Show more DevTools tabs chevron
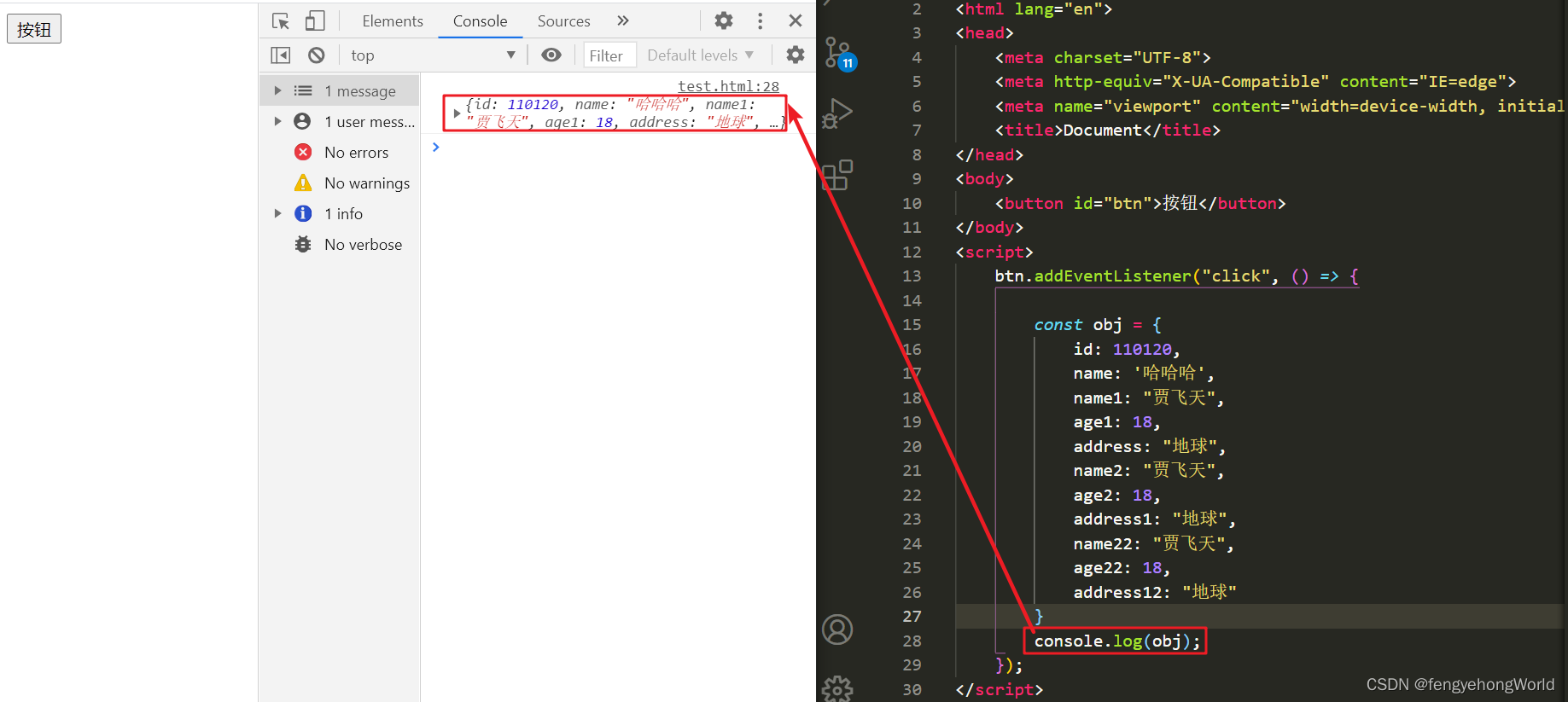This screenshot has width=1568, height=702. tap(623, 20)
